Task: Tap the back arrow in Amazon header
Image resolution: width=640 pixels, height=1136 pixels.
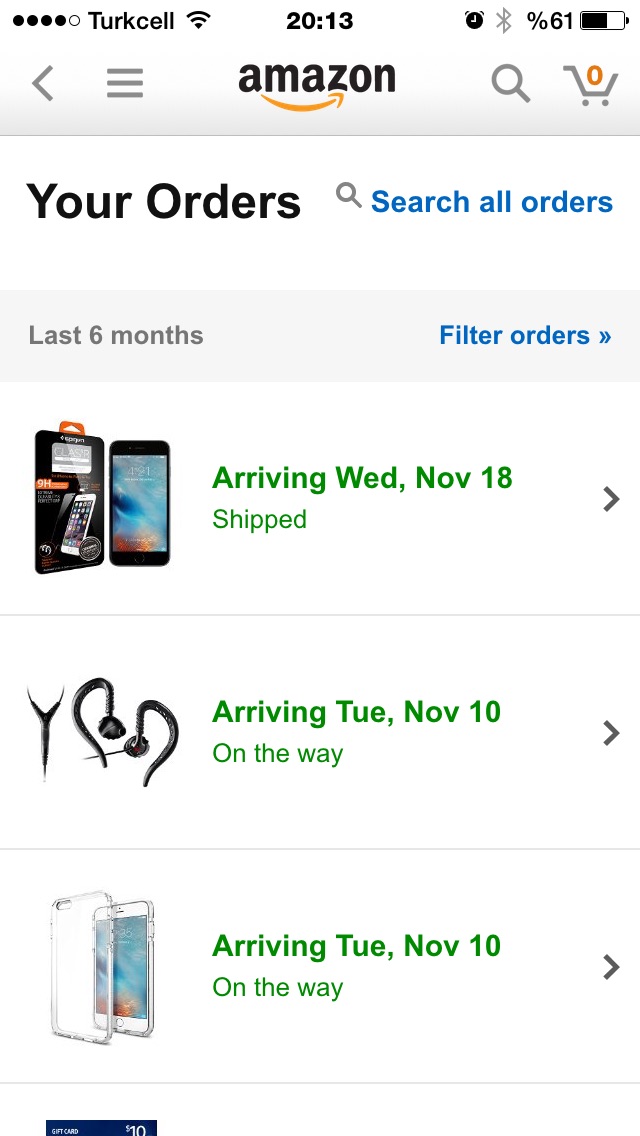Action: (43, 83)
